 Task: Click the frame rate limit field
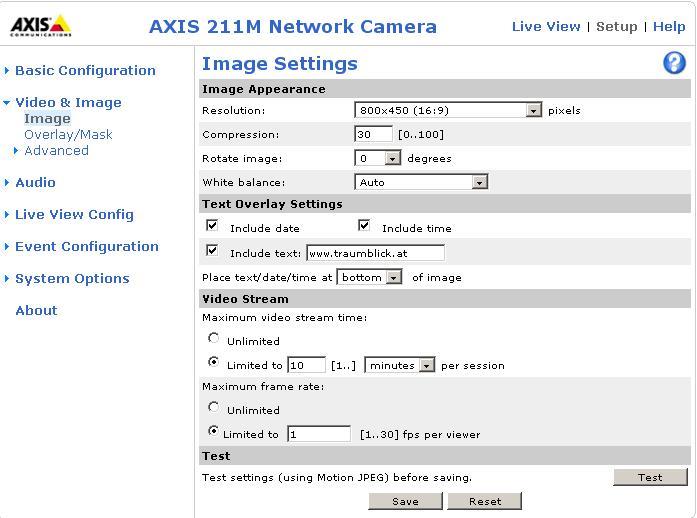tap(319, 434)
